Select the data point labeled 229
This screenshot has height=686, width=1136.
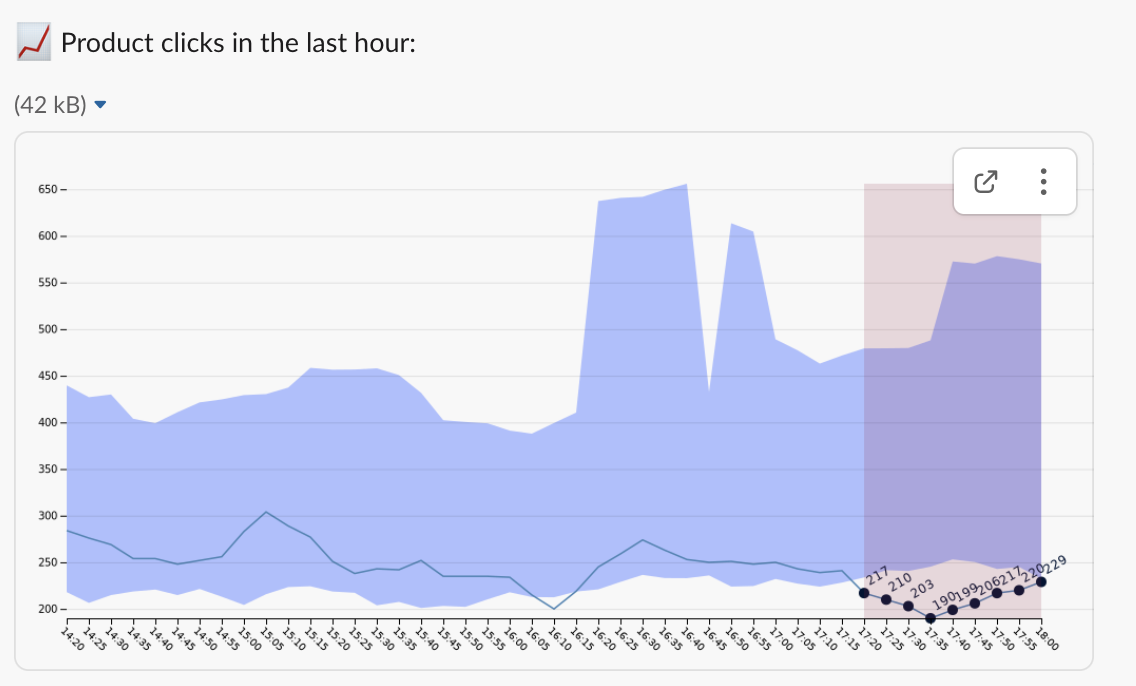pos(1041,580)
